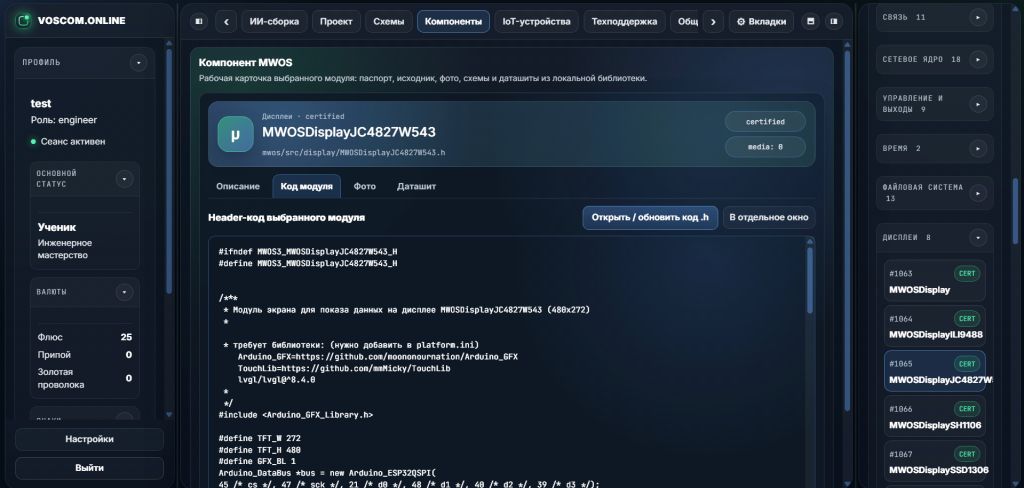
Task: Click the tabs scroll-left arrow
Action: pos(226,22)
